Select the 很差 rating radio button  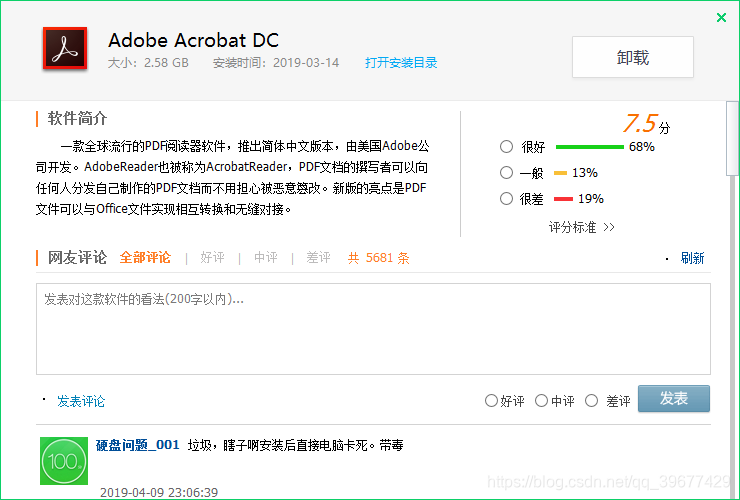506,199
